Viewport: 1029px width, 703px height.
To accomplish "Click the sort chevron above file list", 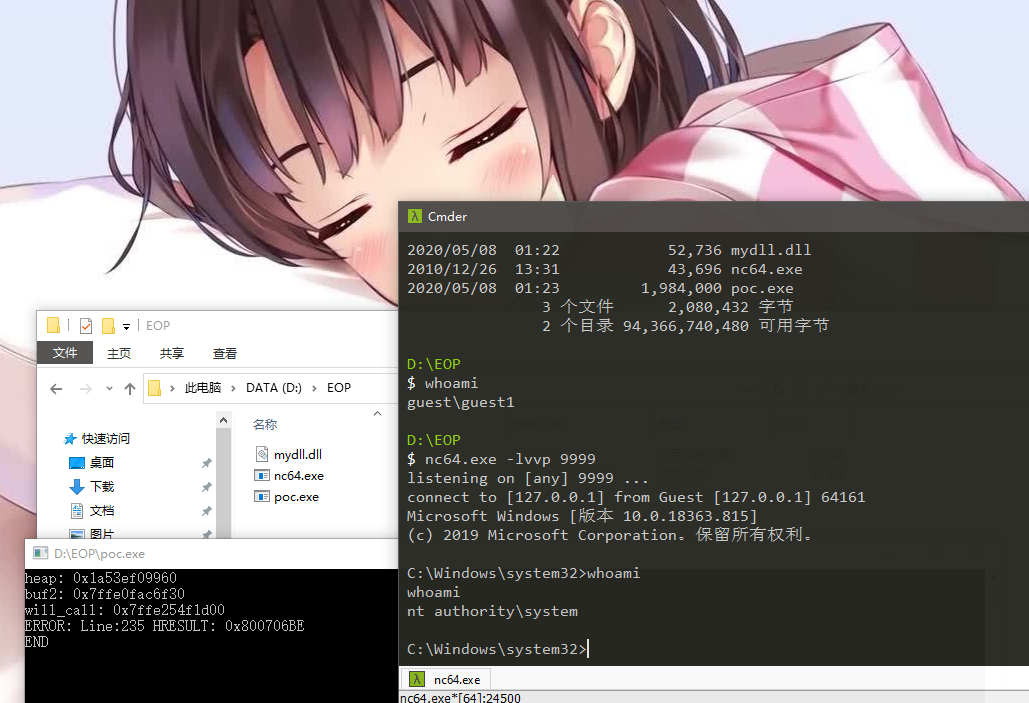I will 377,414.
